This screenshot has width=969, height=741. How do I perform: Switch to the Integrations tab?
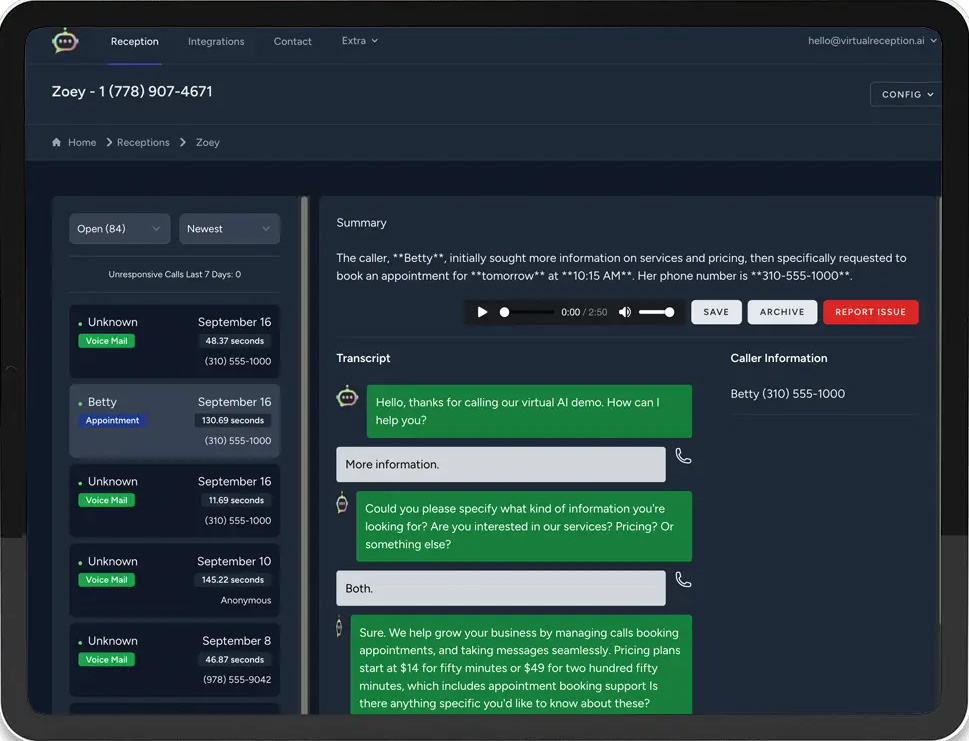tap(216, 41)
